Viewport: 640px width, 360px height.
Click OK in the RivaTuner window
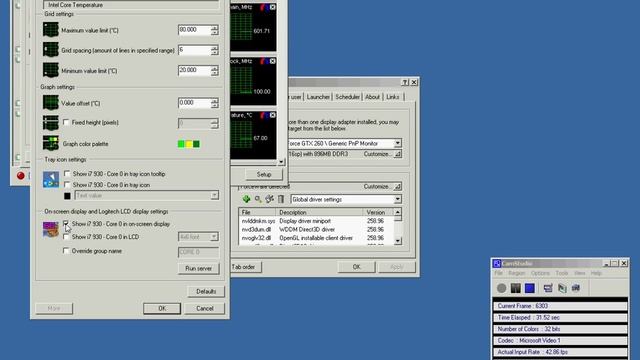coord(356,267)
